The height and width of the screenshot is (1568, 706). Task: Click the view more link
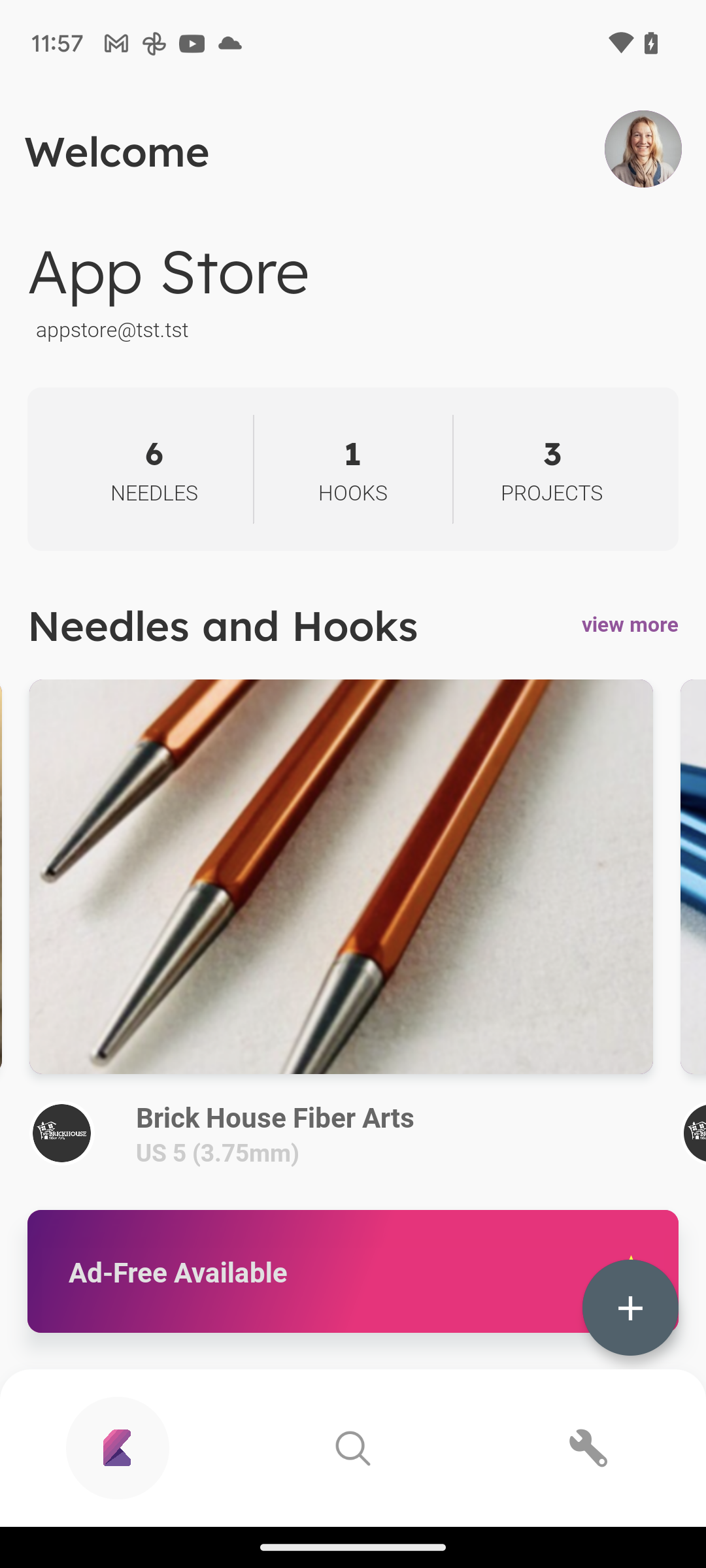click(x=630, y=625)
